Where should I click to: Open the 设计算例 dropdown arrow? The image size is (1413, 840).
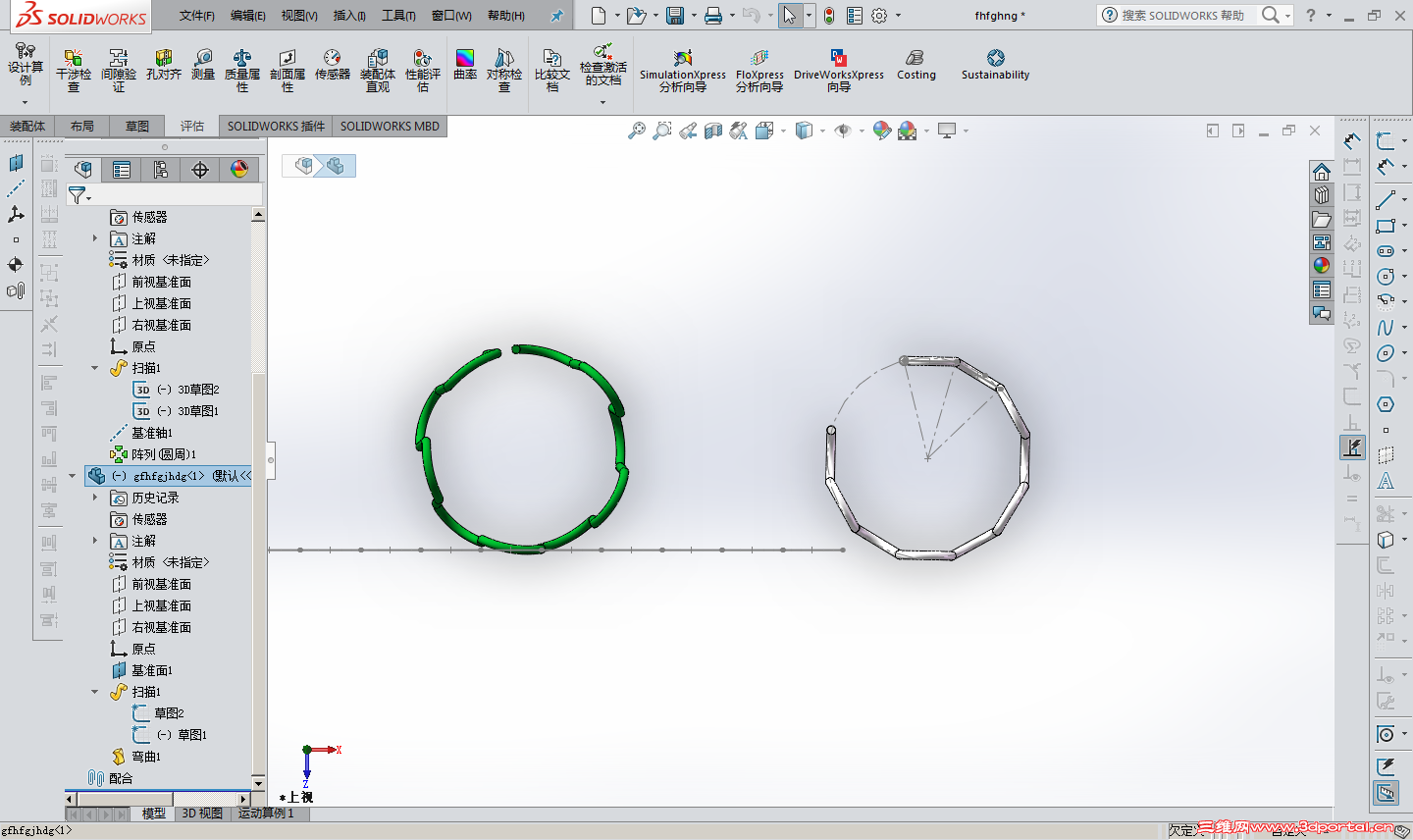(x=26, y=101)
